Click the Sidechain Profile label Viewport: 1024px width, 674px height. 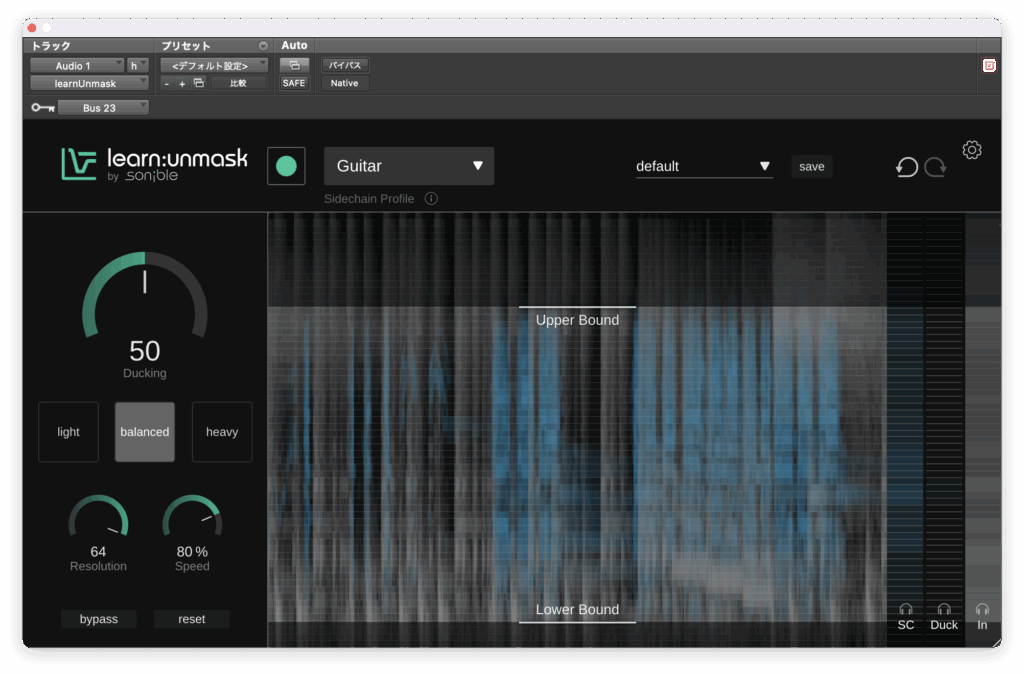[x=369, y=199]
